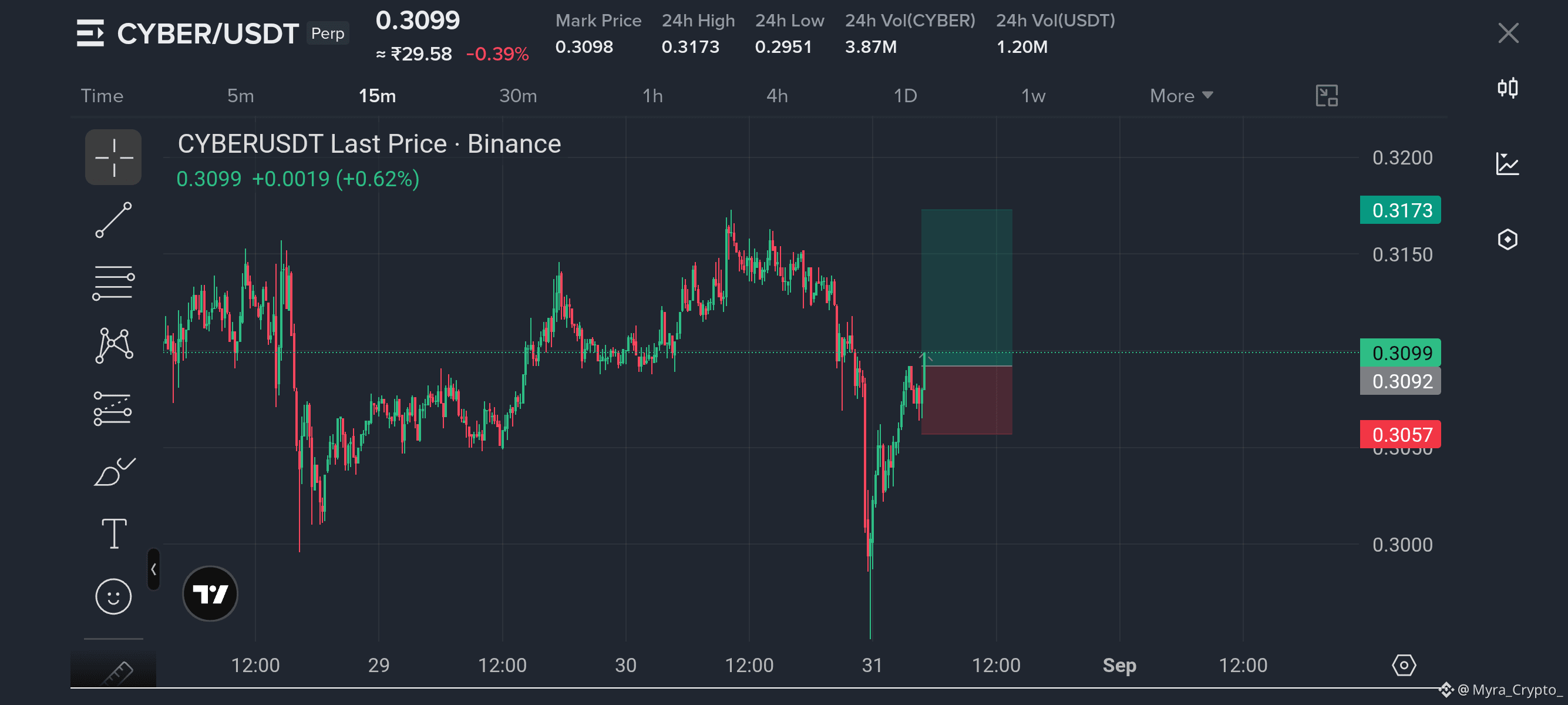Open the price scale settings gear
Viewport: 1568px width, 705px height.
click(x=1404, y=665)
